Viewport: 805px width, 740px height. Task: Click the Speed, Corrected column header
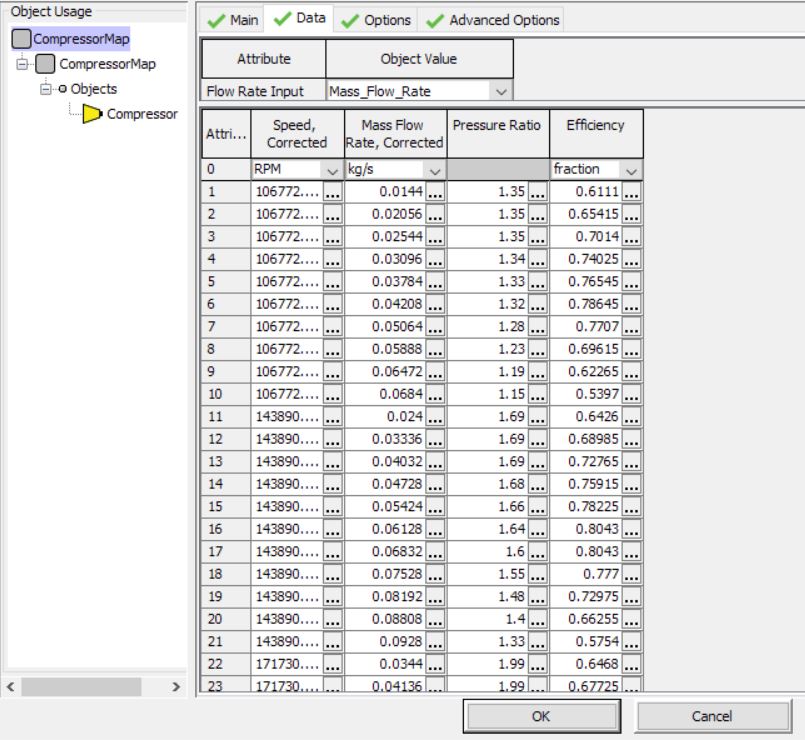(297, 134)
